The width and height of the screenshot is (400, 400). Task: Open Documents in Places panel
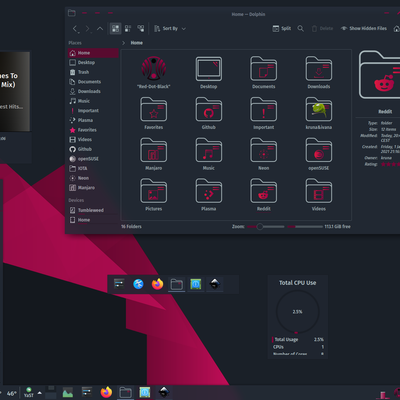[x=93, y=82]
